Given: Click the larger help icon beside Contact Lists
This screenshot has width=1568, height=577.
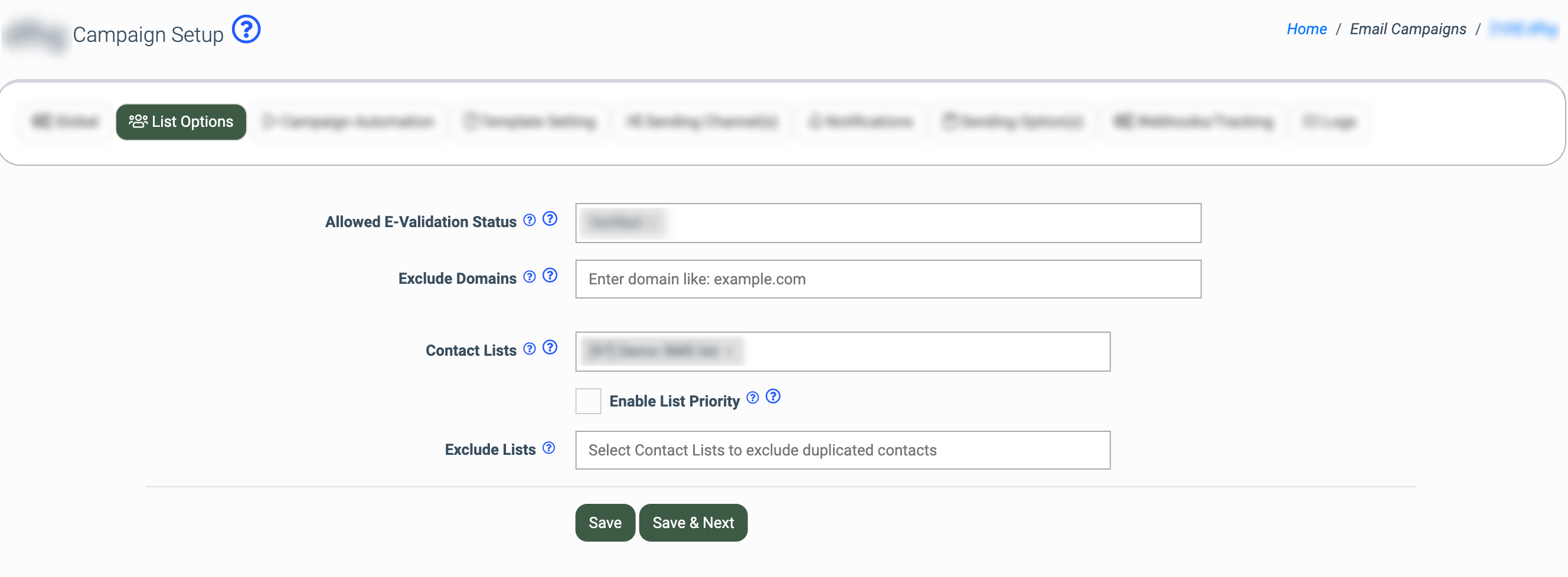Looking at the screenshot, I should coord(550,347).
